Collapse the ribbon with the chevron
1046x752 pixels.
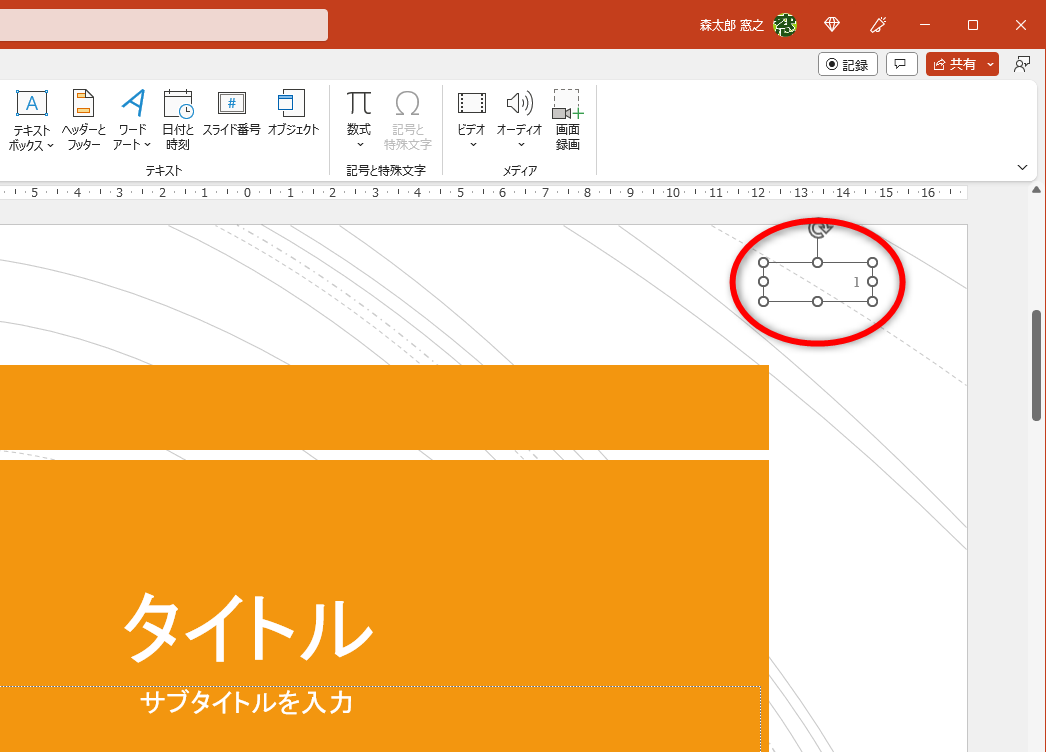point(1022,167)
